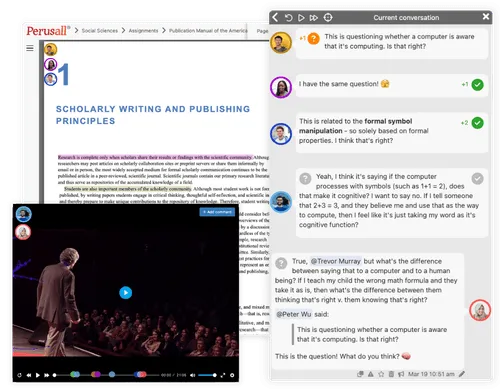
Task: Click the video progress bar start handle
Action: [x=55, y=375]
